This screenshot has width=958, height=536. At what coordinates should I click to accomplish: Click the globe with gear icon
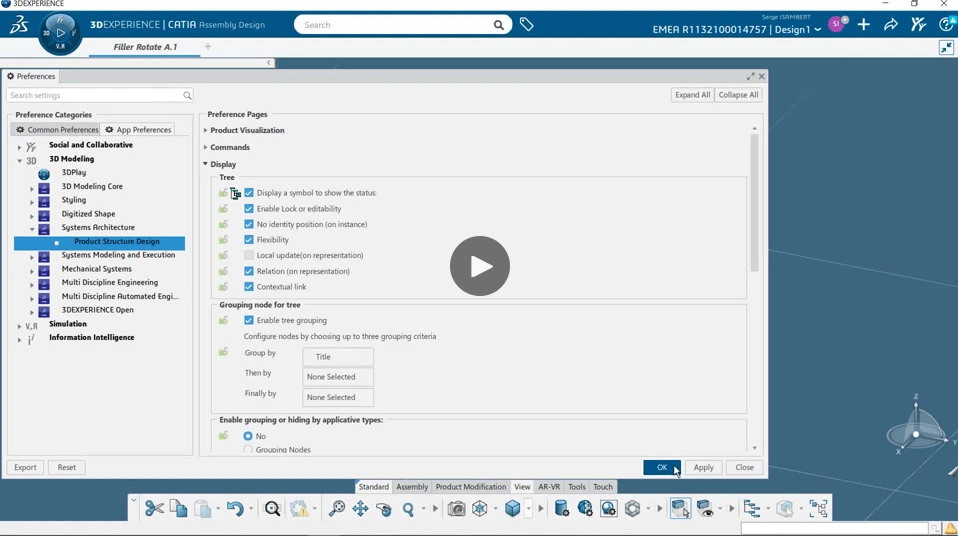[x=585, y=508]
